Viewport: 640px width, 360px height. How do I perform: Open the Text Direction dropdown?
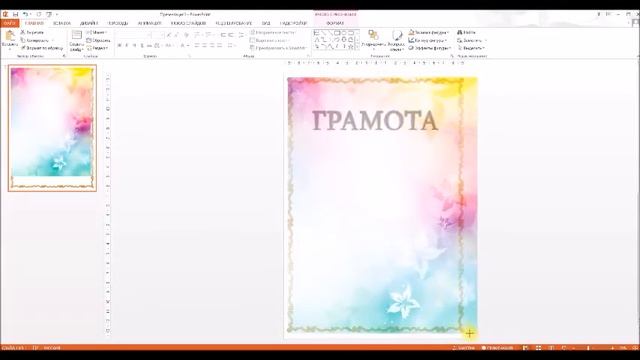point(274,32)
